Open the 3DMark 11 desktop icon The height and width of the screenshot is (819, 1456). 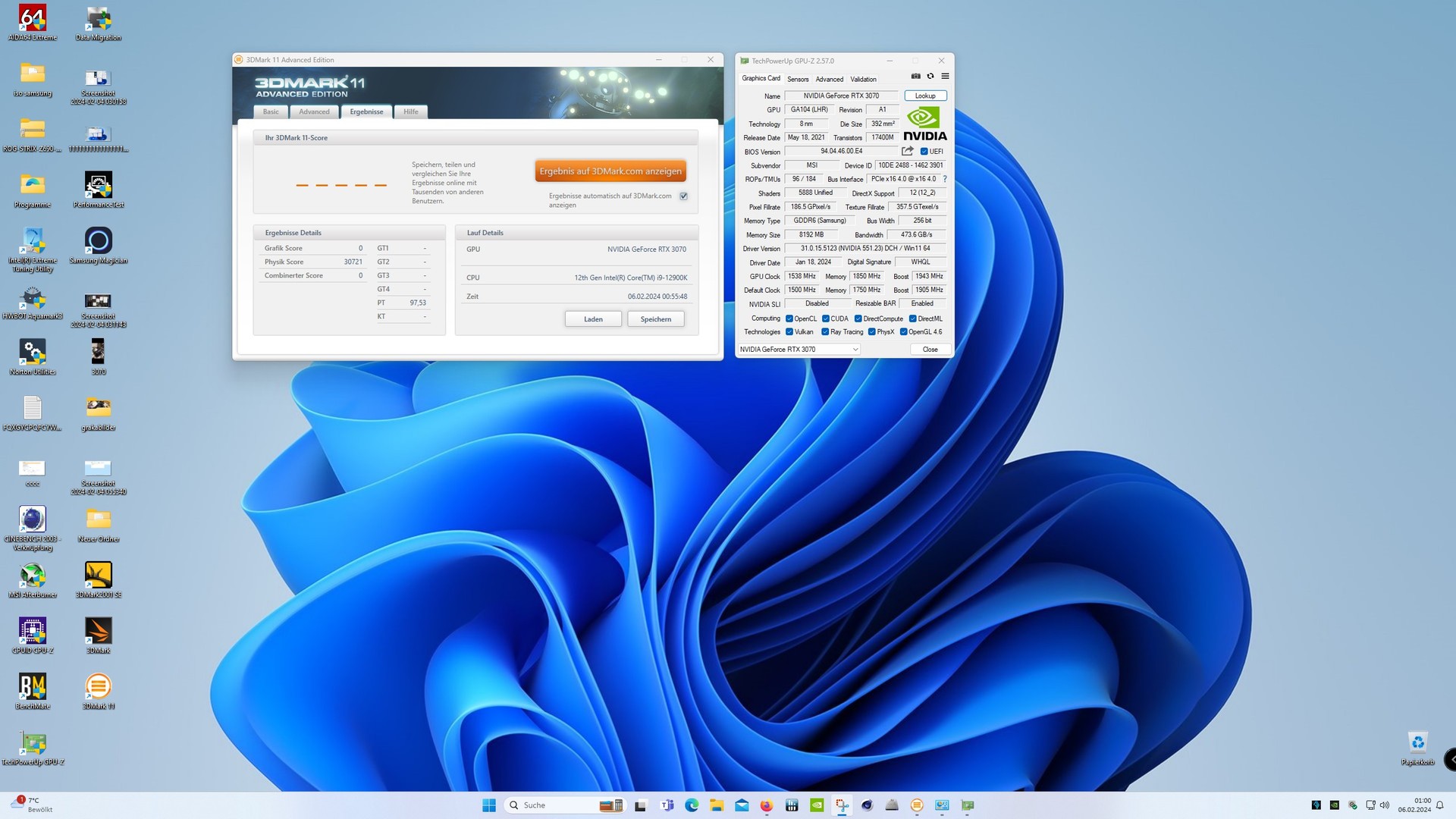99,692
